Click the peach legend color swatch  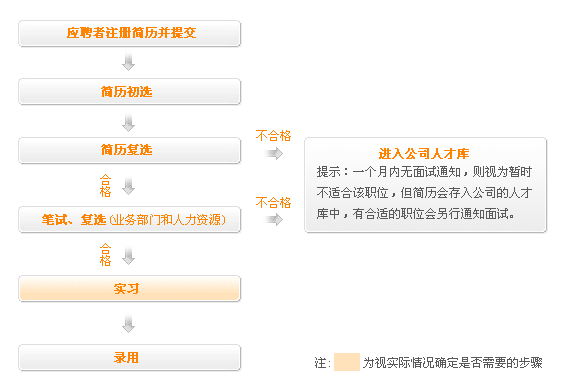(347, 362)
